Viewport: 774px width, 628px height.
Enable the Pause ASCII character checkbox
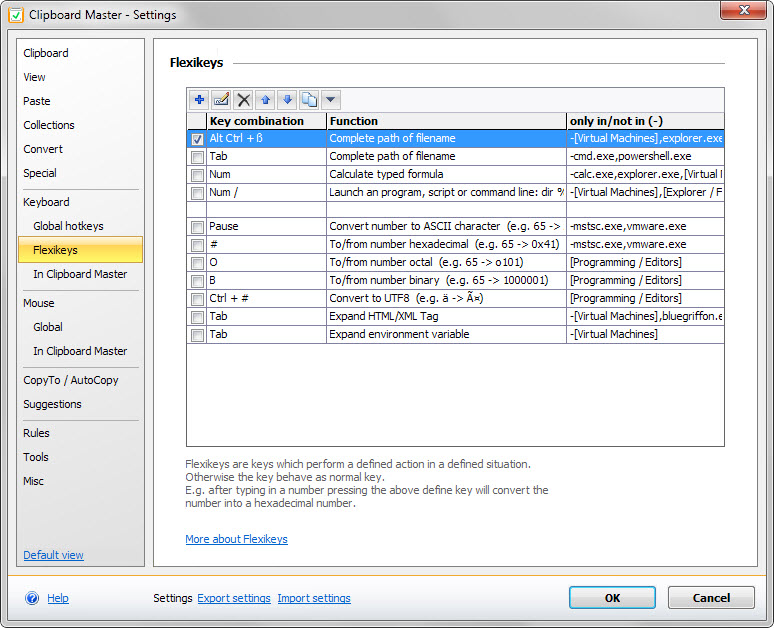pos(197,227)
